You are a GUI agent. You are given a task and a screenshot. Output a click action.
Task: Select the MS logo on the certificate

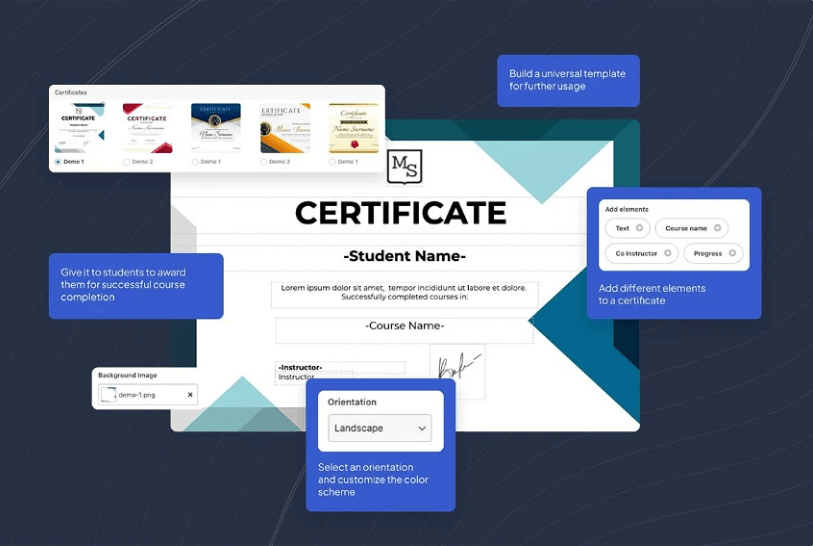click(x=404, y=166)
